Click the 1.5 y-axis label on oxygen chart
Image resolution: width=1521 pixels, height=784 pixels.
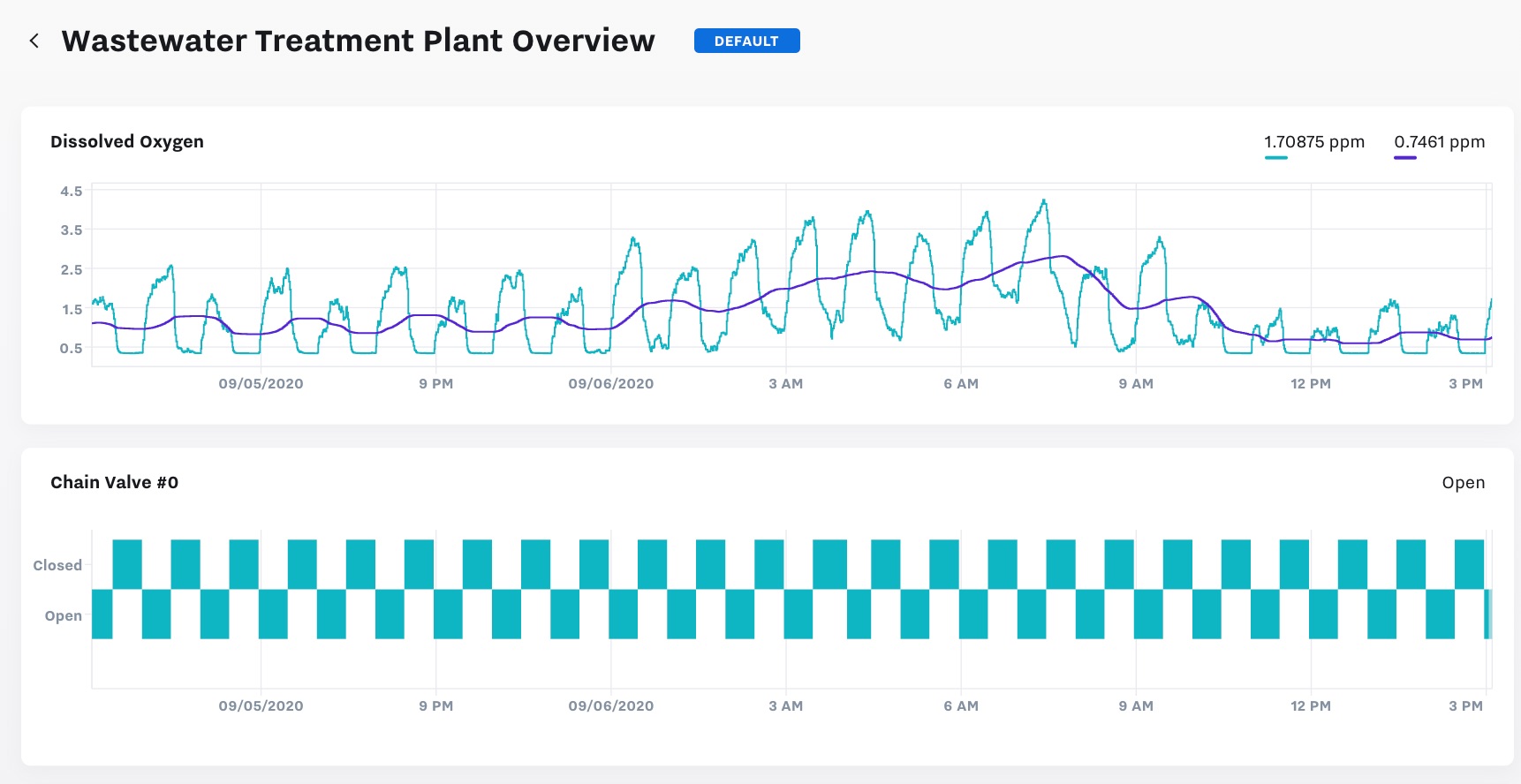tap(72, 309)
